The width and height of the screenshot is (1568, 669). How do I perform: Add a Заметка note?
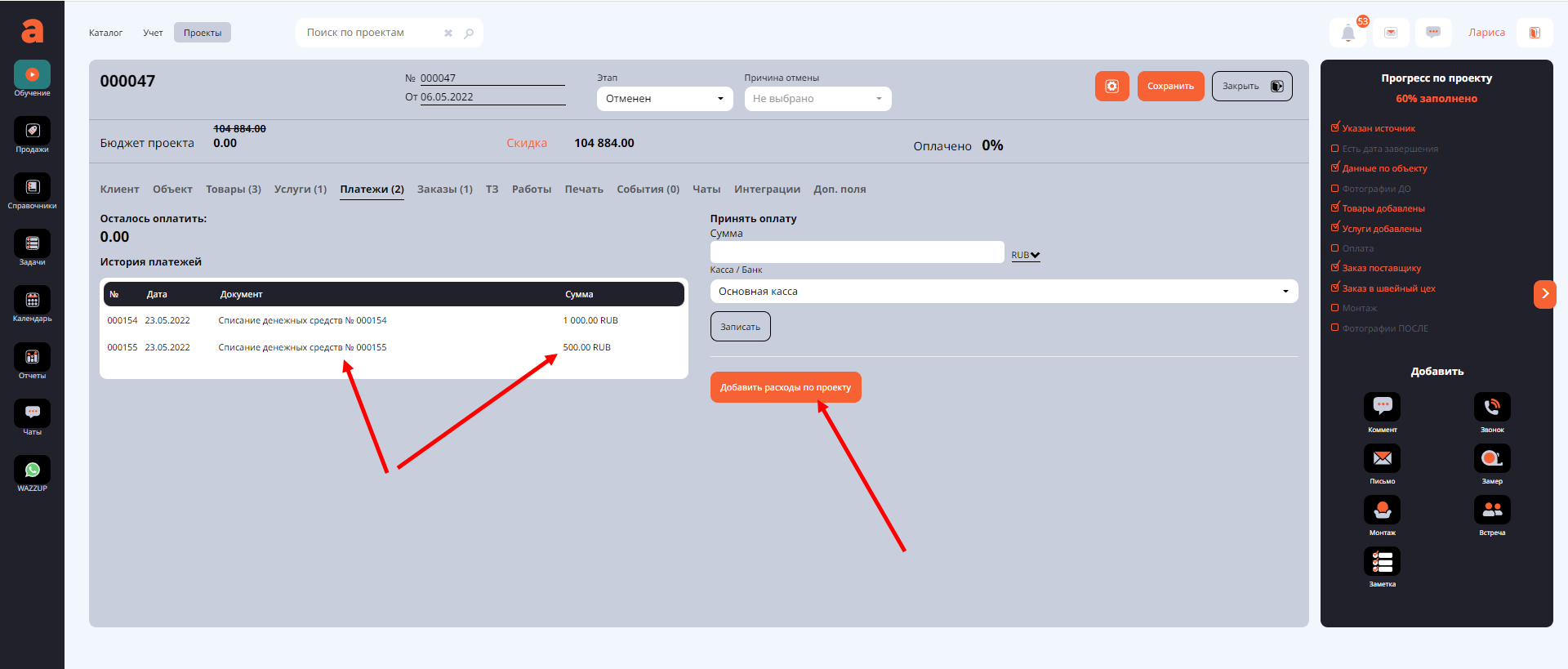coord(1382,561)
